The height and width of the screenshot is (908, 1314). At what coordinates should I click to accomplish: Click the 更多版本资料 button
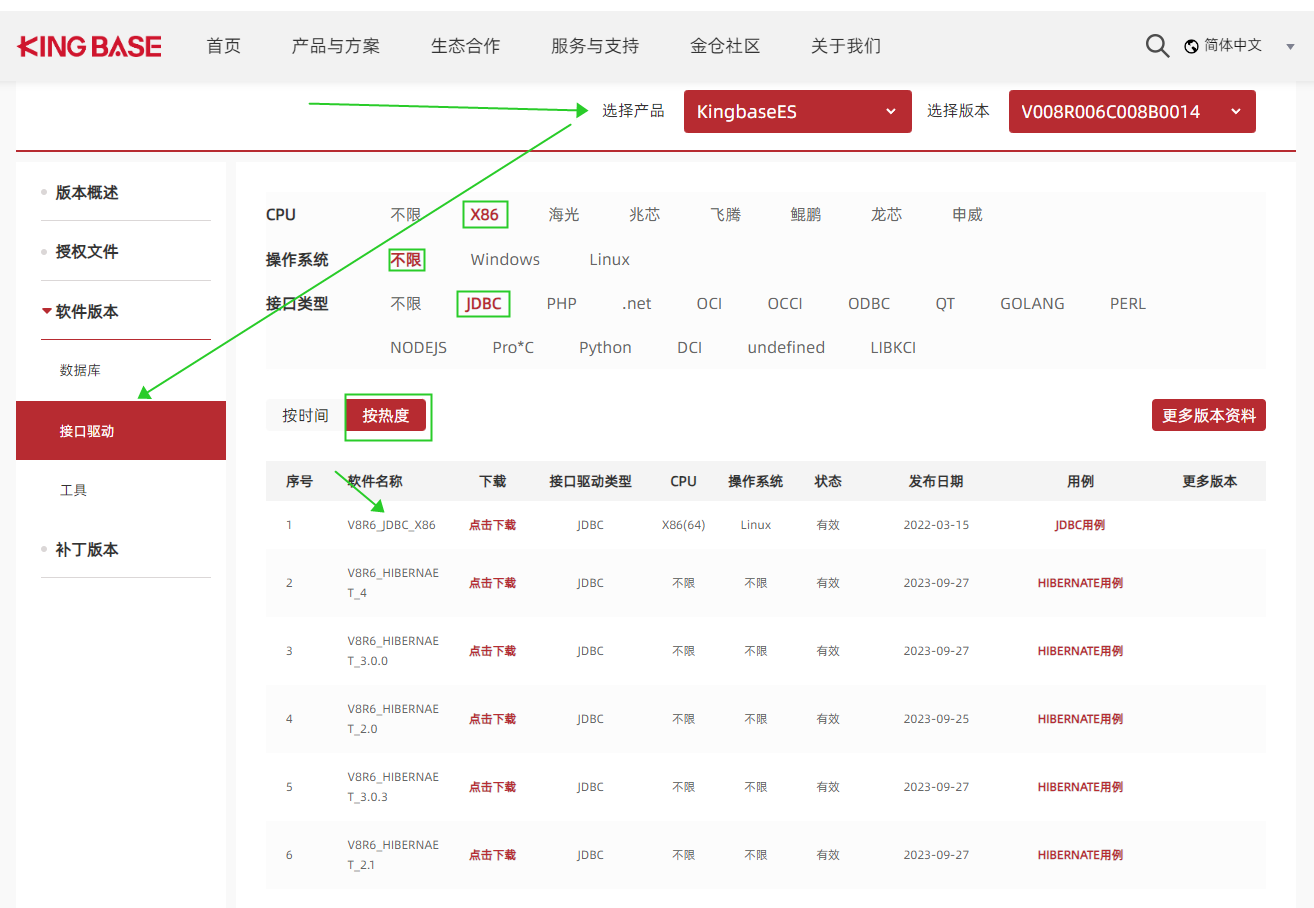(1209, 415)
